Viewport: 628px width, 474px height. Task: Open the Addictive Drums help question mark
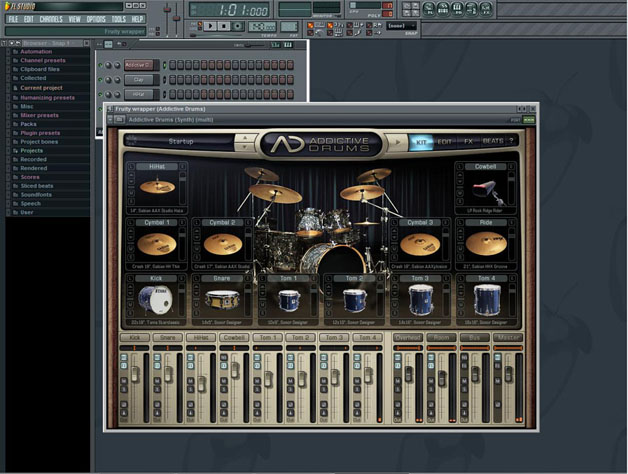click(x=511, y=141)
